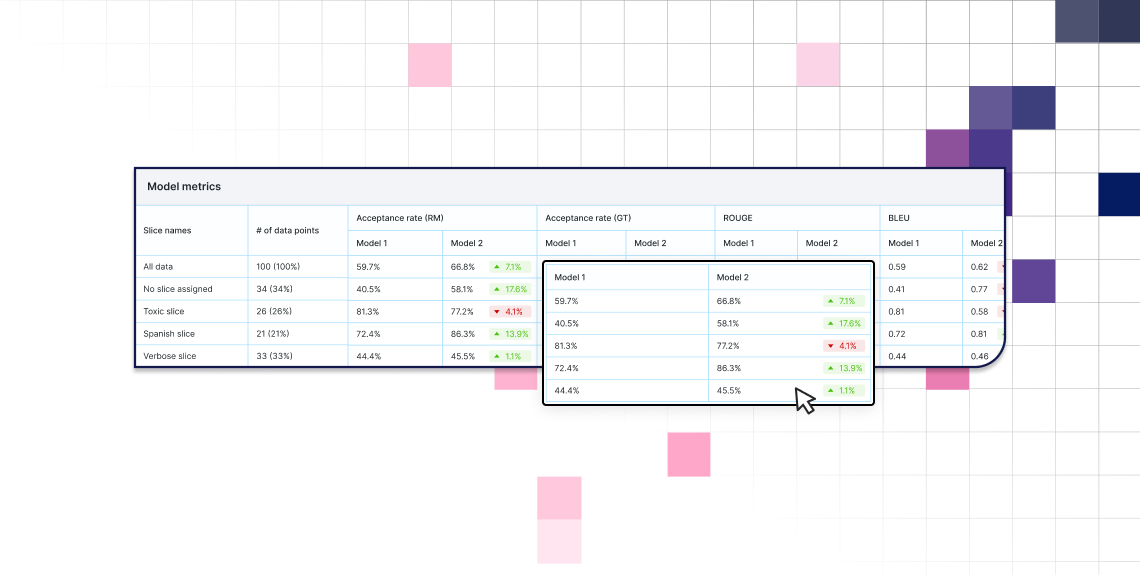The image size is (1140, 575).
Task: Click the ROUGE column group header
Action: point(737,217)
